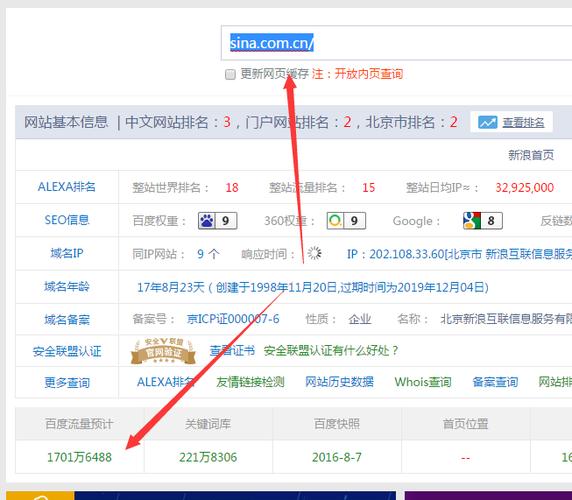Open the 域名备案 row label link
Screen dimensions: 572x500
(67, 320)
